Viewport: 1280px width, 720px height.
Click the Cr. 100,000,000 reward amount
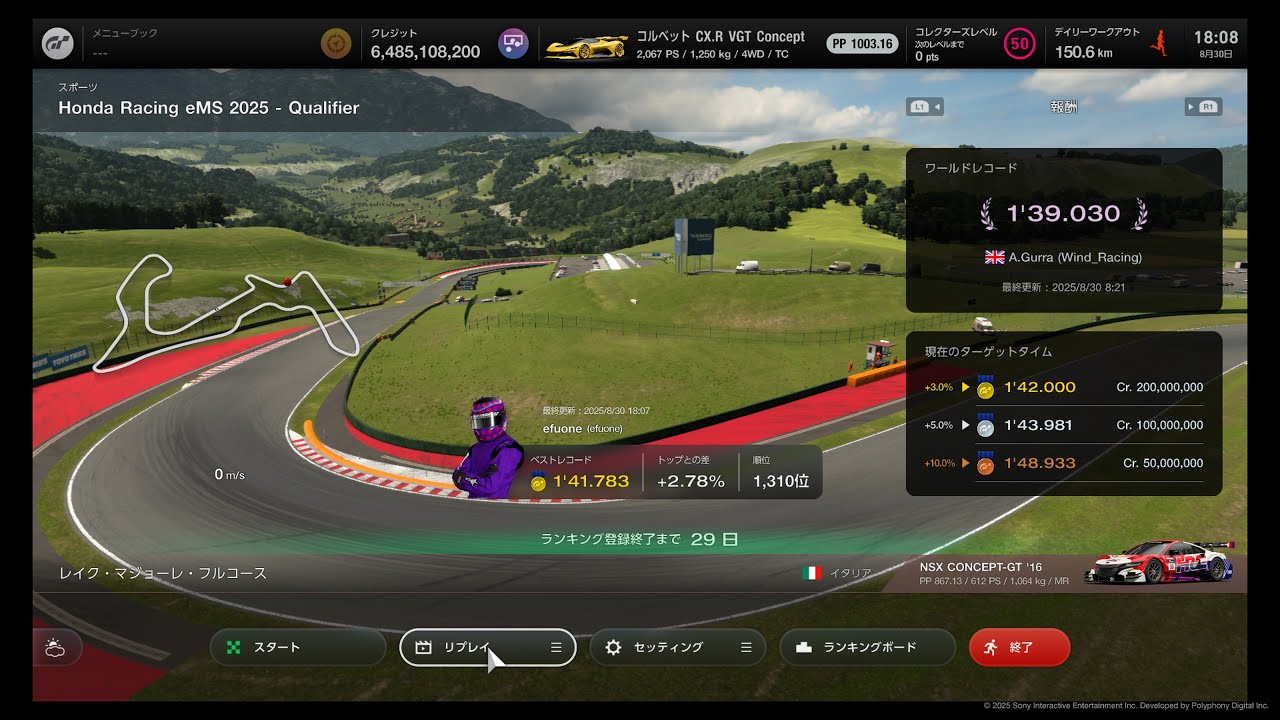(x=1160, y=425)
